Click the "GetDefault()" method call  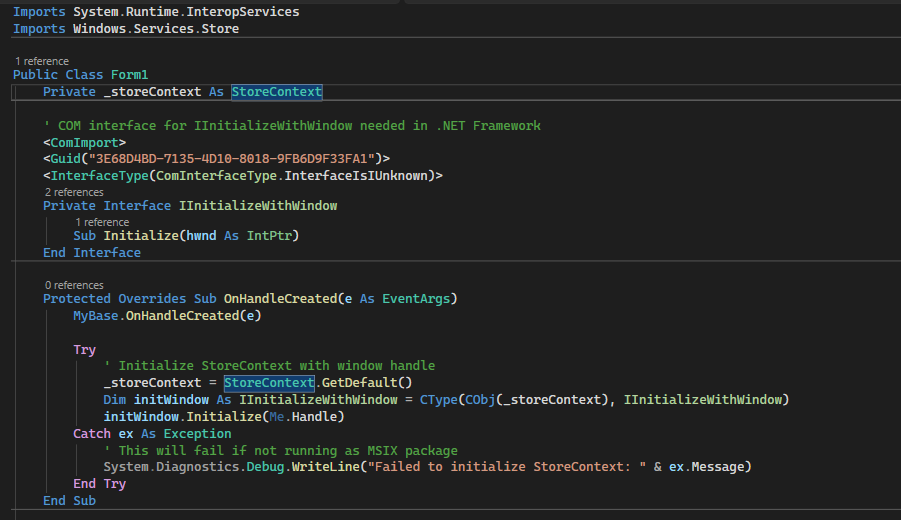click(x=367, y=383)
